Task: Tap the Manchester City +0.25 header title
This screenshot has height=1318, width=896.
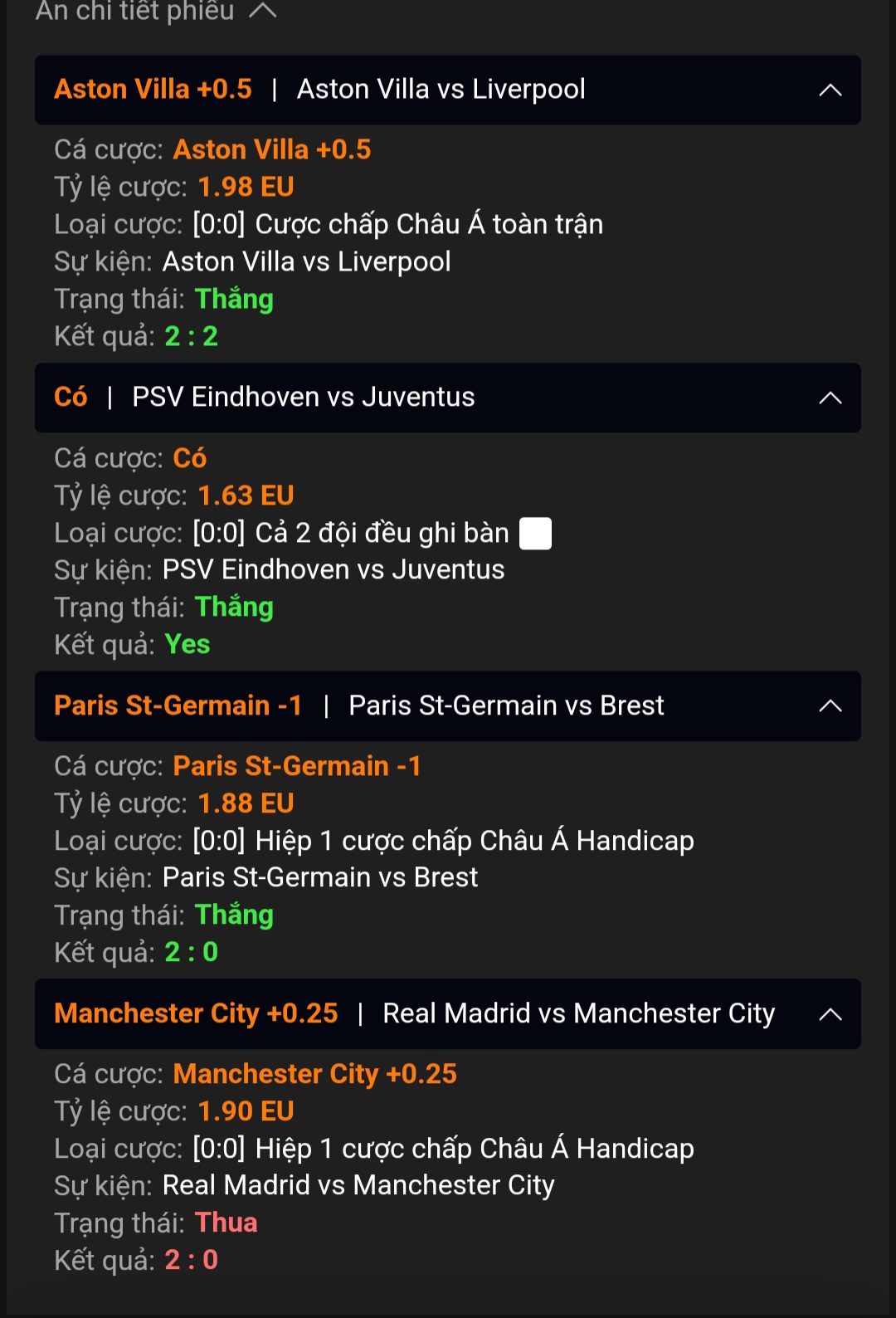Action: (196, 1013)
